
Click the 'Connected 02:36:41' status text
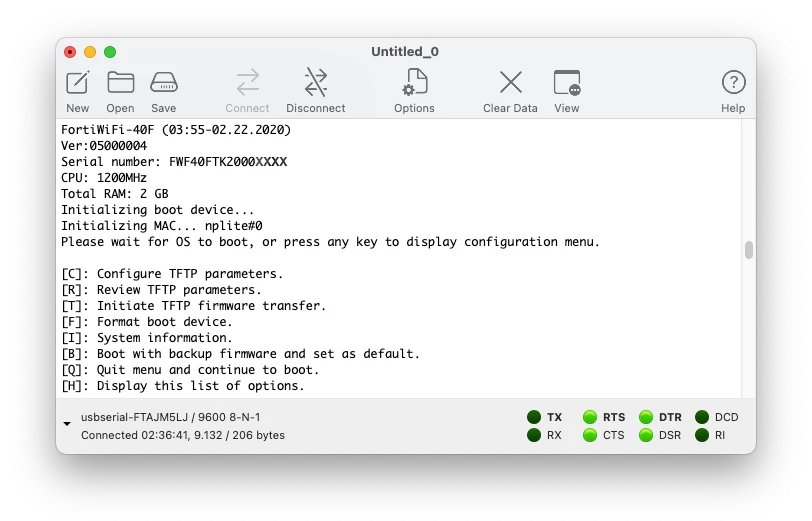pos(183,436)
